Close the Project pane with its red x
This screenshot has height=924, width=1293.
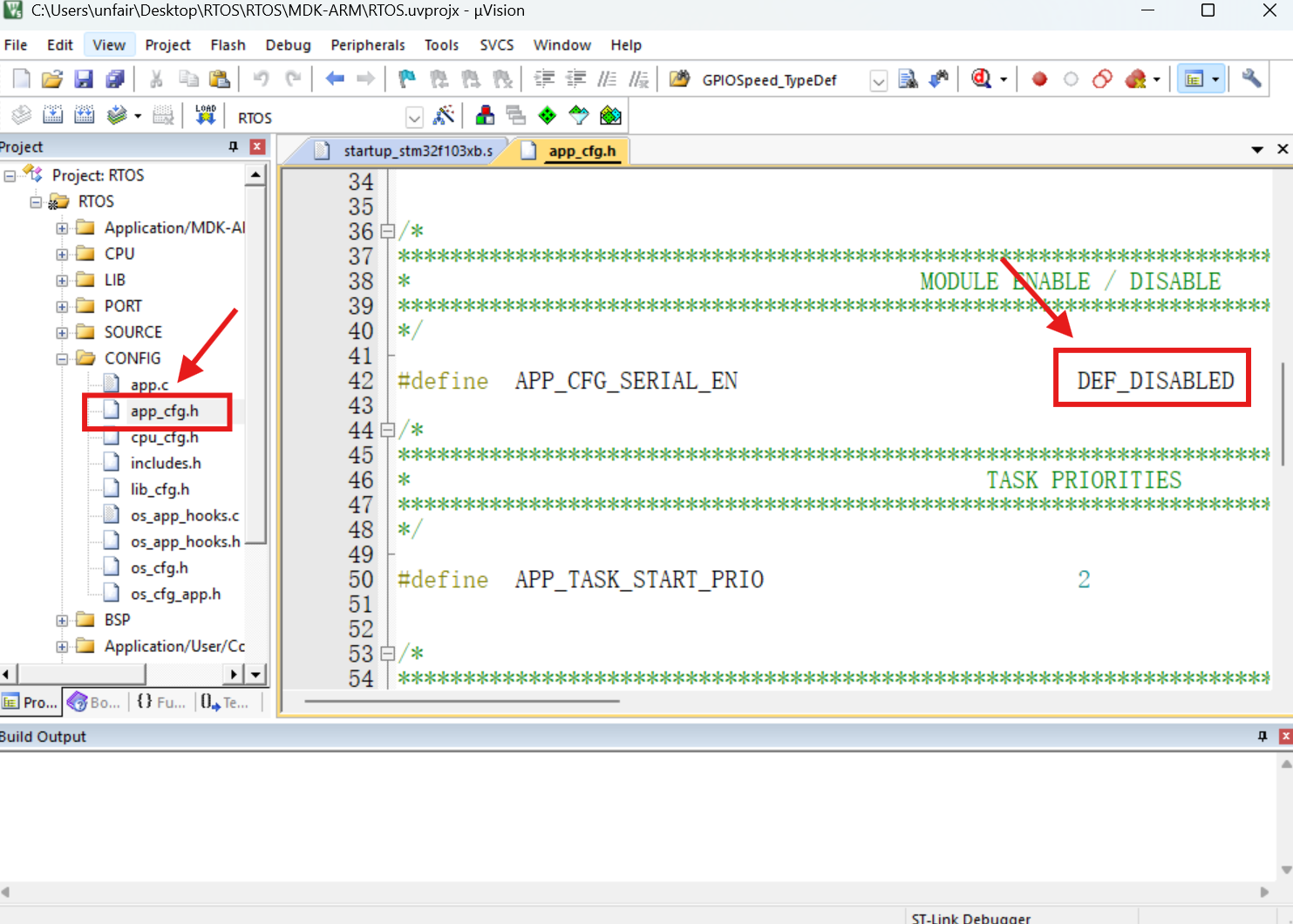point(257,146)
